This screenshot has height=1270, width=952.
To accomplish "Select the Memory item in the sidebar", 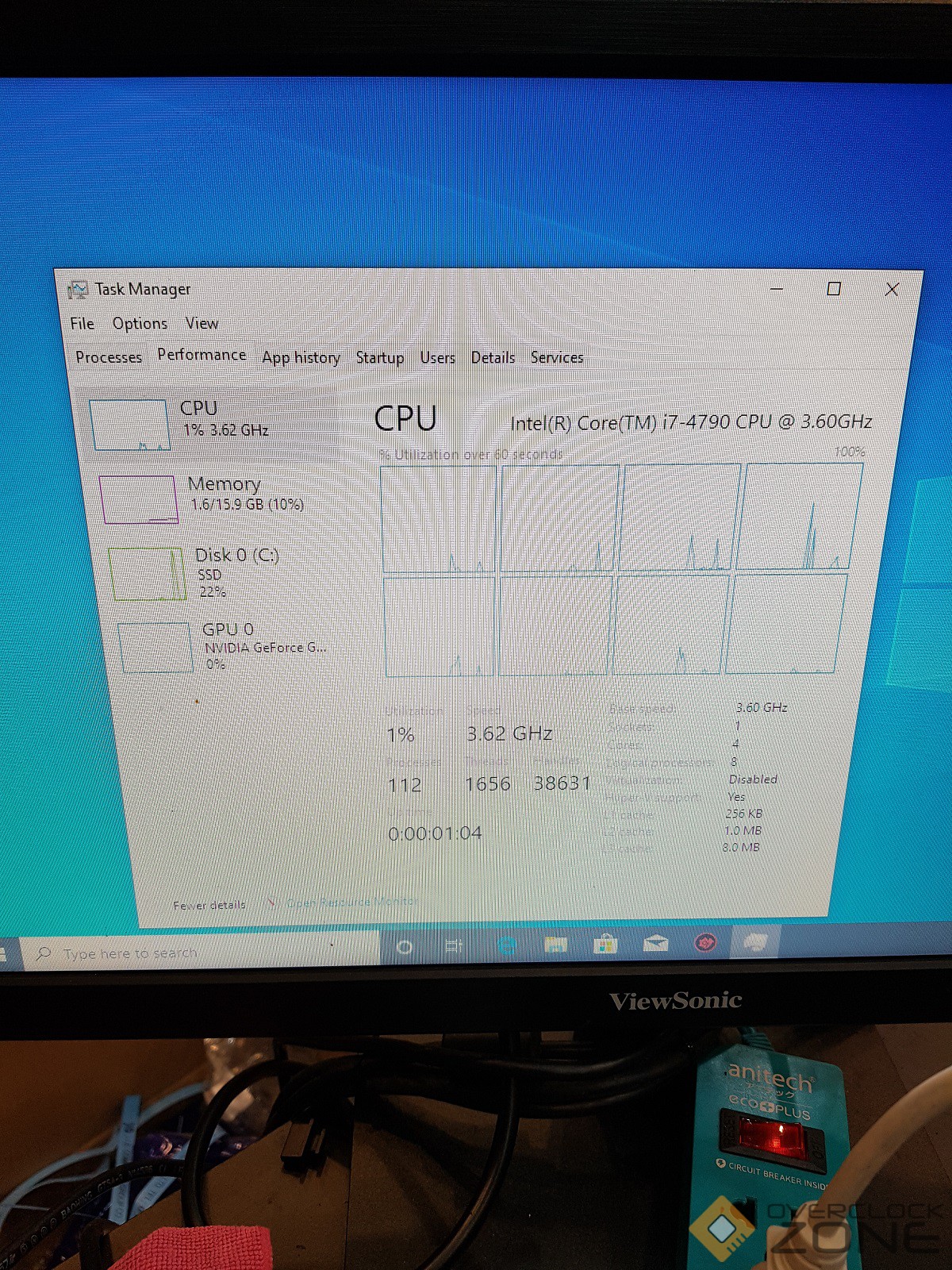I will (x=214, y=497).
